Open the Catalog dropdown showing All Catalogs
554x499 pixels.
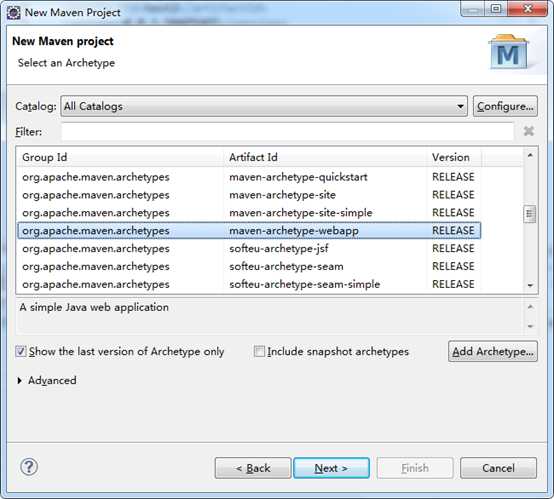[264, 106]
